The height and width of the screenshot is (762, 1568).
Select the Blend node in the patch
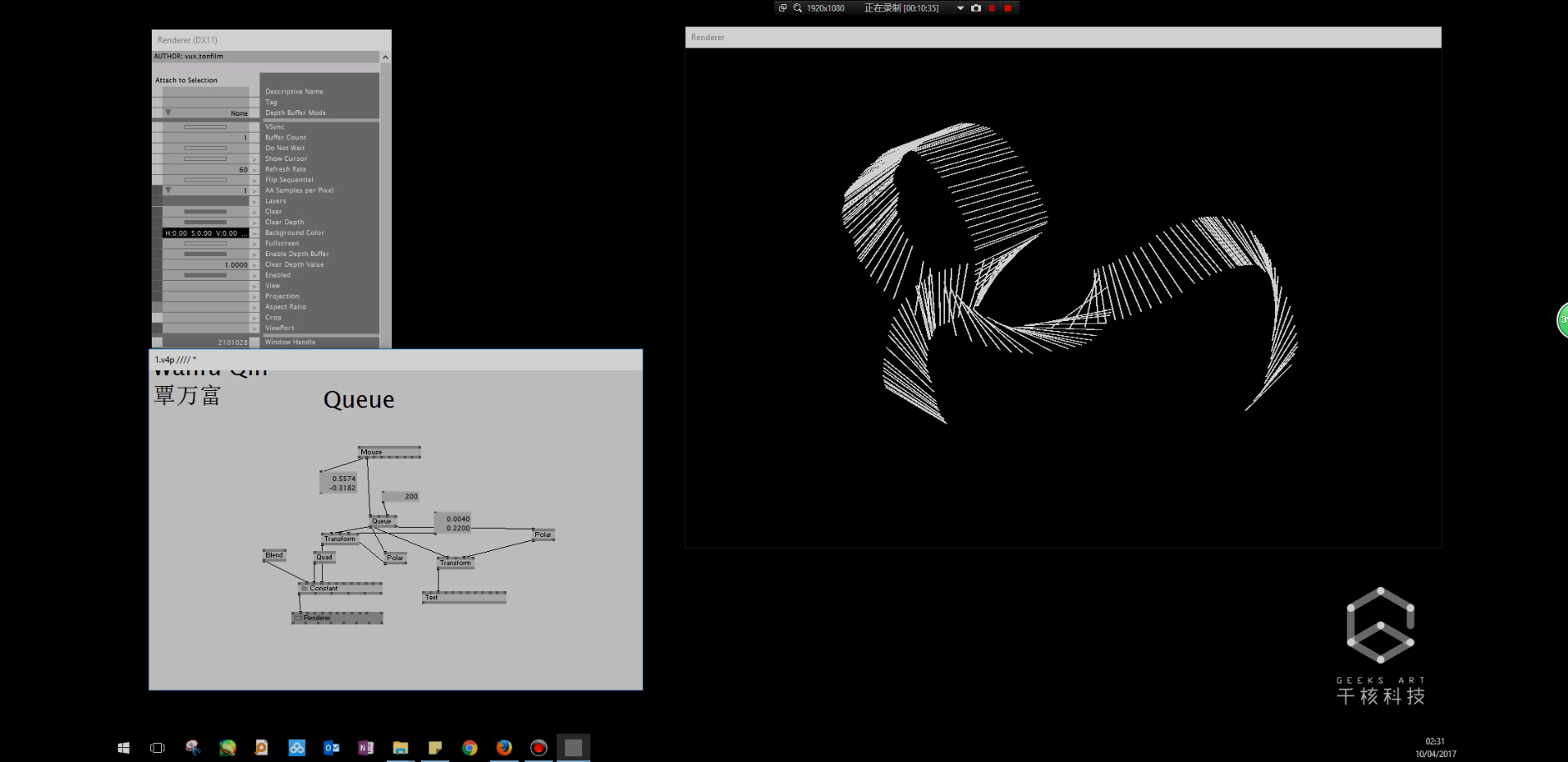(274, 555)
